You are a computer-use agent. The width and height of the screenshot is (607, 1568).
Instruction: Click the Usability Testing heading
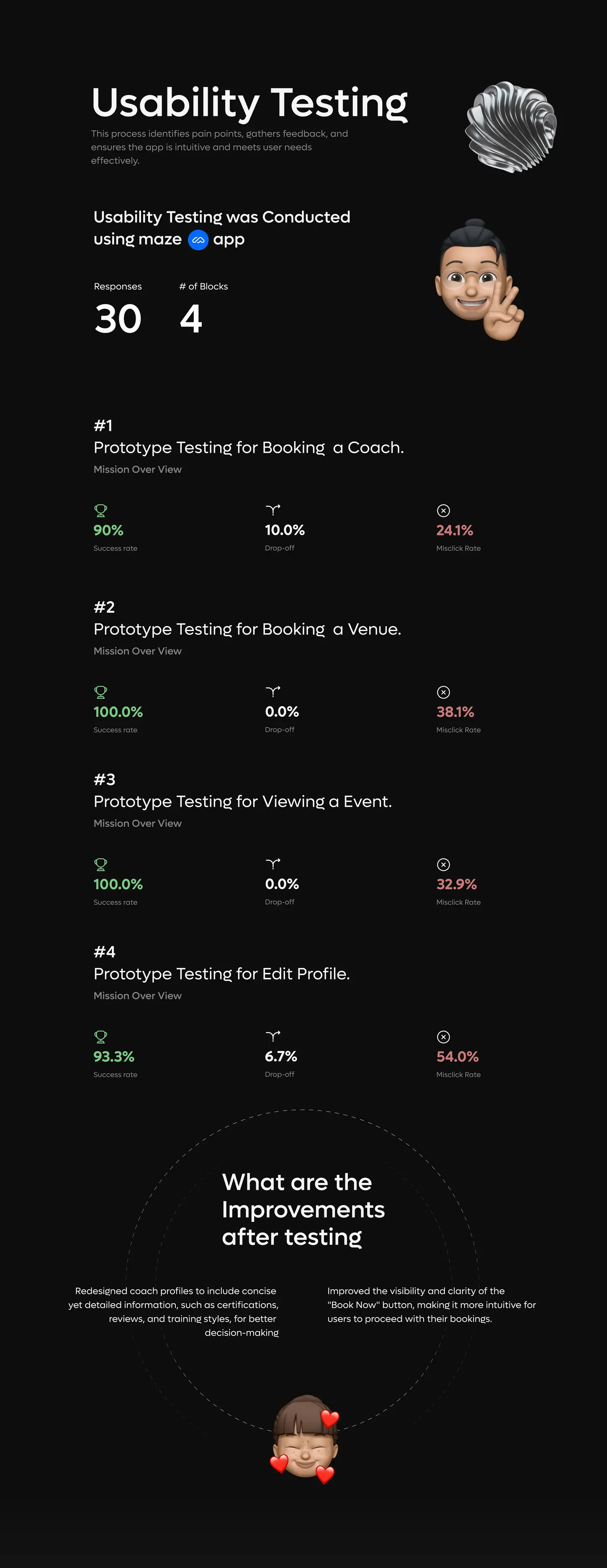point(249,102)
